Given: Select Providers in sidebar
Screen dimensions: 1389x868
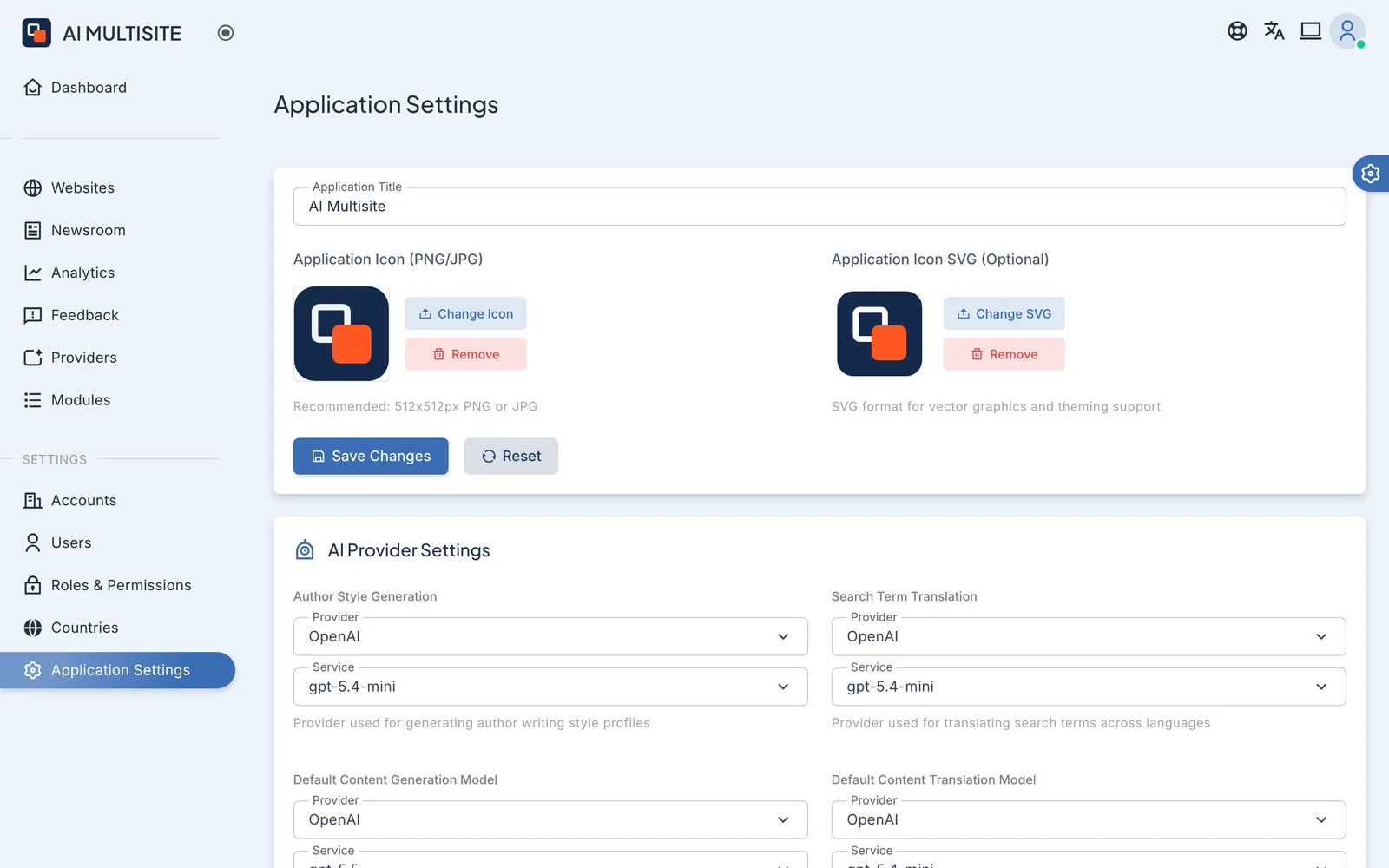Looking at the screenshot, I should point(117,358).
